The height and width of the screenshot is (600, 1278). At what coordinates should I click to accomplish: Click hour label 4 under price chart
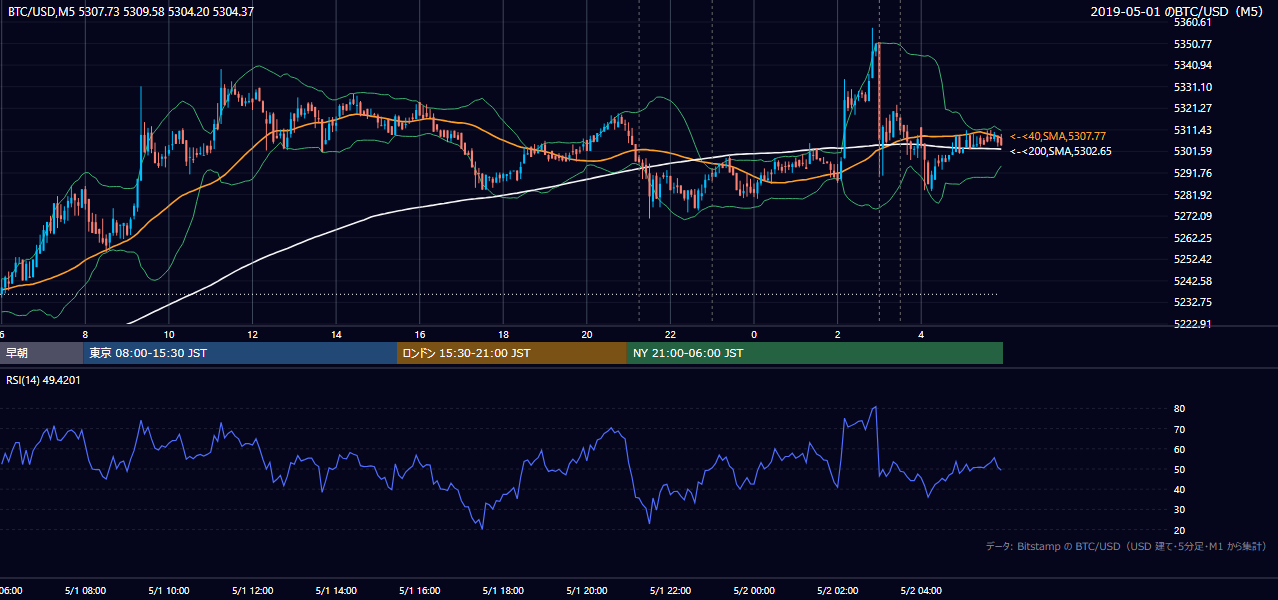922,334
